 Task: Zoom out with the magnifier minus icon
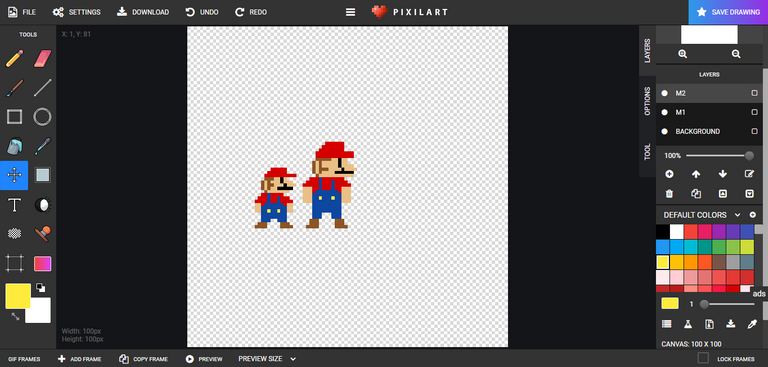(736, 54)
